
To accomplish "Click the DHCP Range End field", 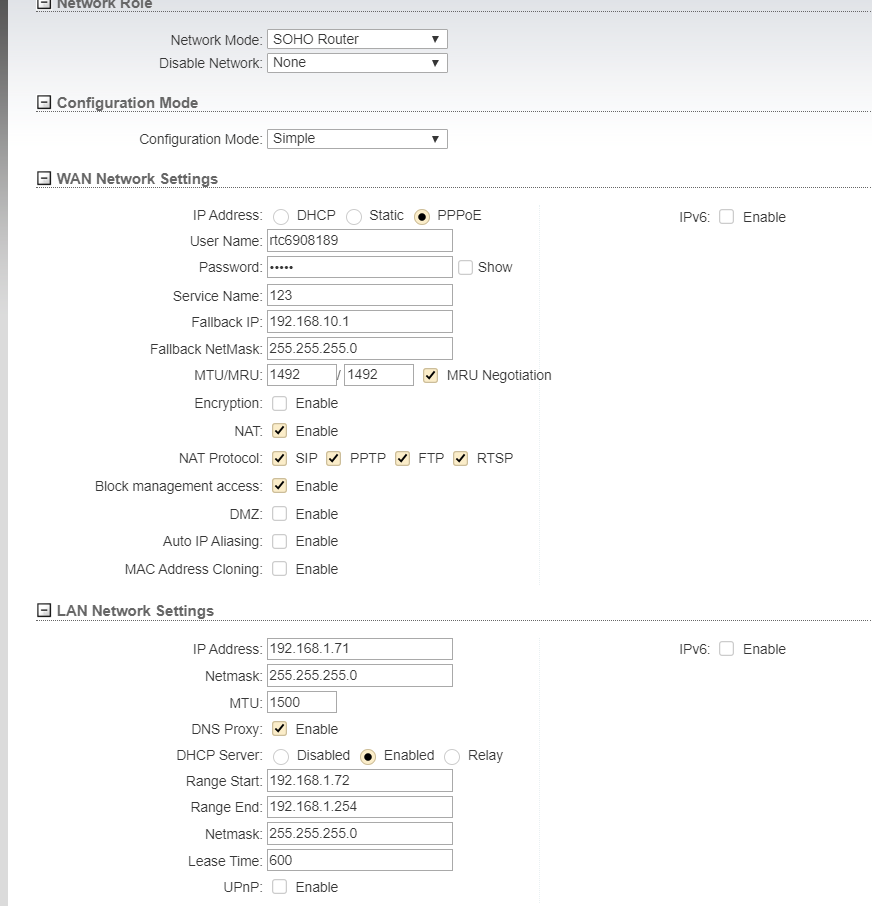I will pyautogui.click(x=359, y=807).
